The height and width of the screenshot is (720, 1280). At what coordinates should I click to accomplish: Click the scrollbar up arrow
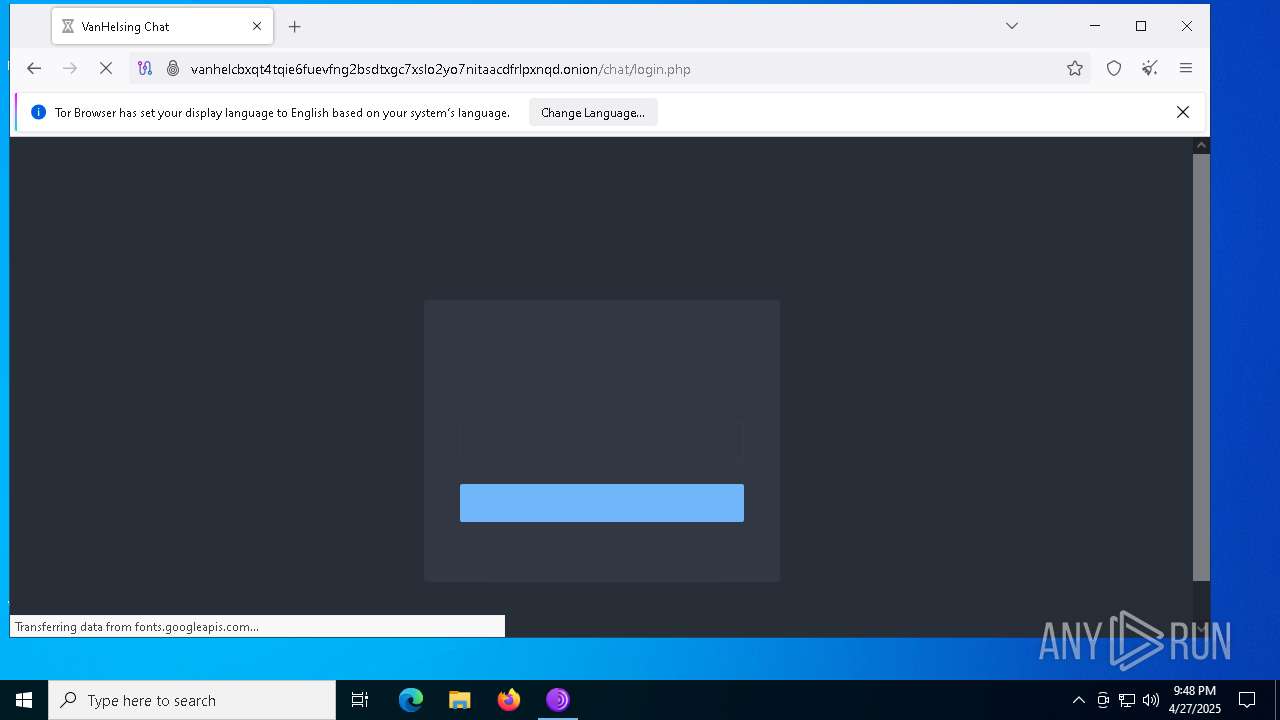1201,146
